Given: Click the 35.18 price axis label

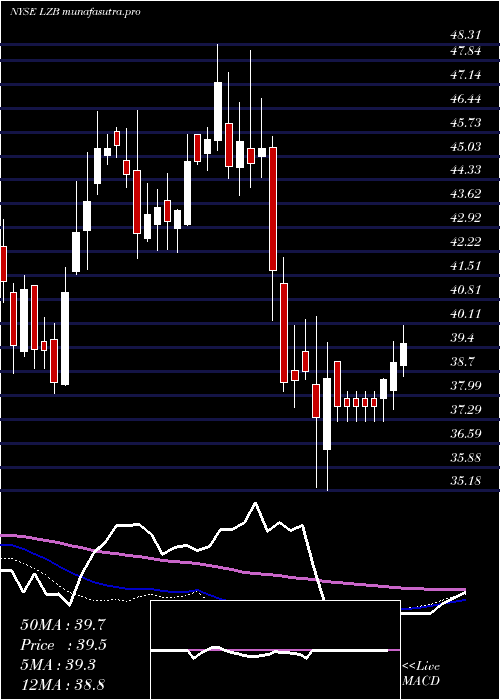Looking at the screenshot, I should [x=466, y=481].
